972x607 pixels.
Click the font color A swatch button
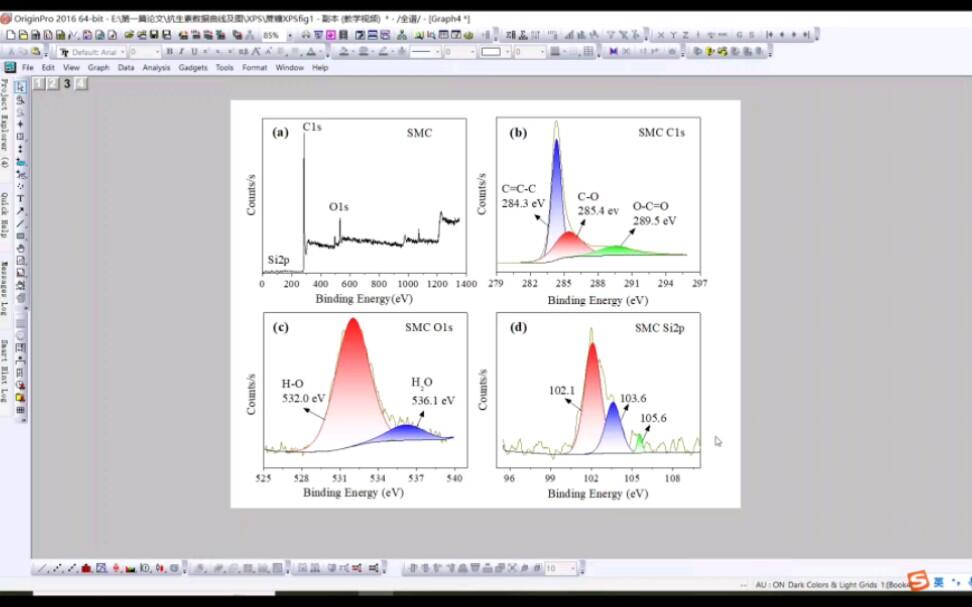[312, 52]
